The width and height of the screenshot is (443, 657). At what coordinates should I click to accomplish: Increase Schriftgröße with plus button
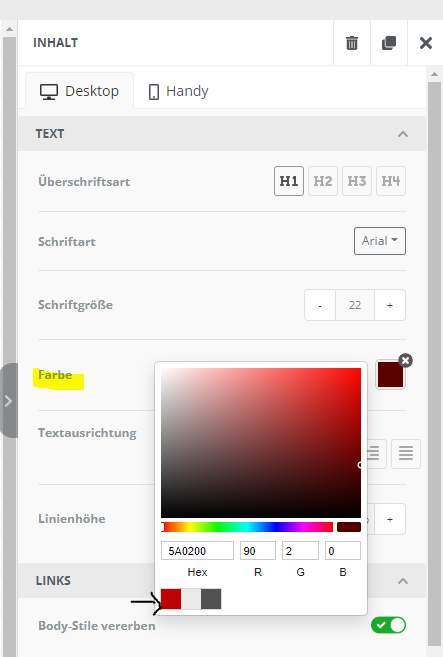(x=390, y=305)
